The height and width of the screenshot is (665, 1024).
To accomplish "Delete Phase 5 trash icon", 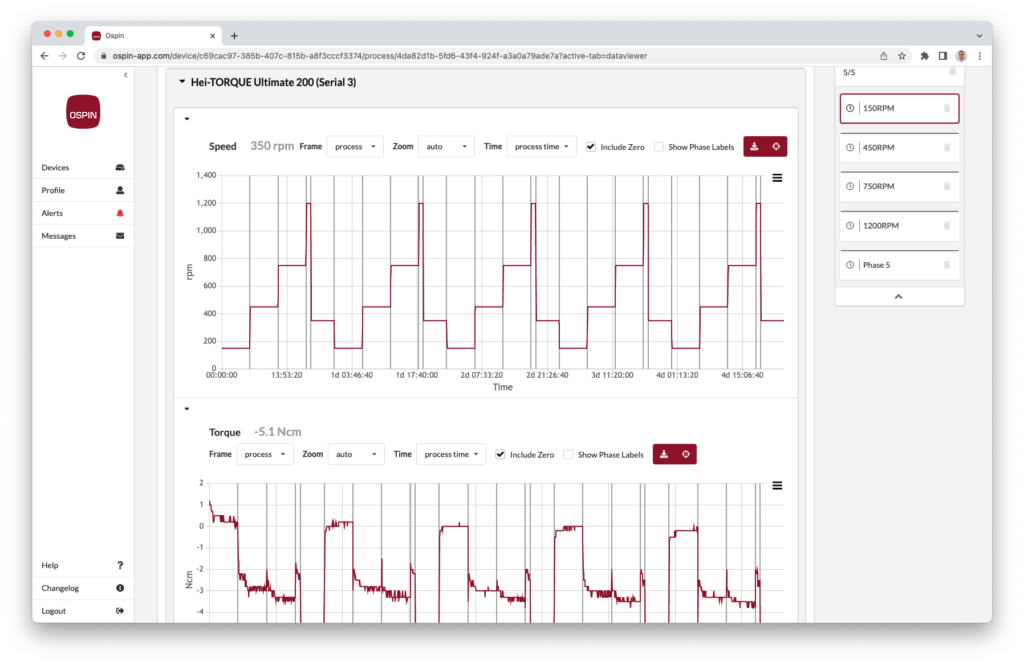I will [x=946, y=265].
